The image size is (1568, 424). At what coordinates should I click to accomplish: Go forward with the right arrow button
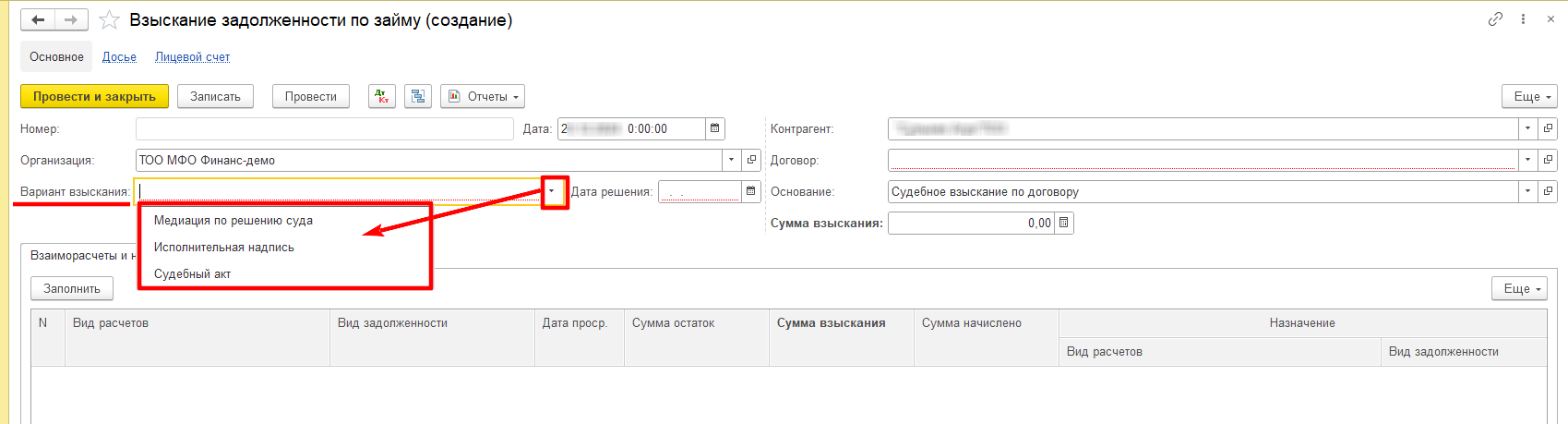tap(72, 19)
